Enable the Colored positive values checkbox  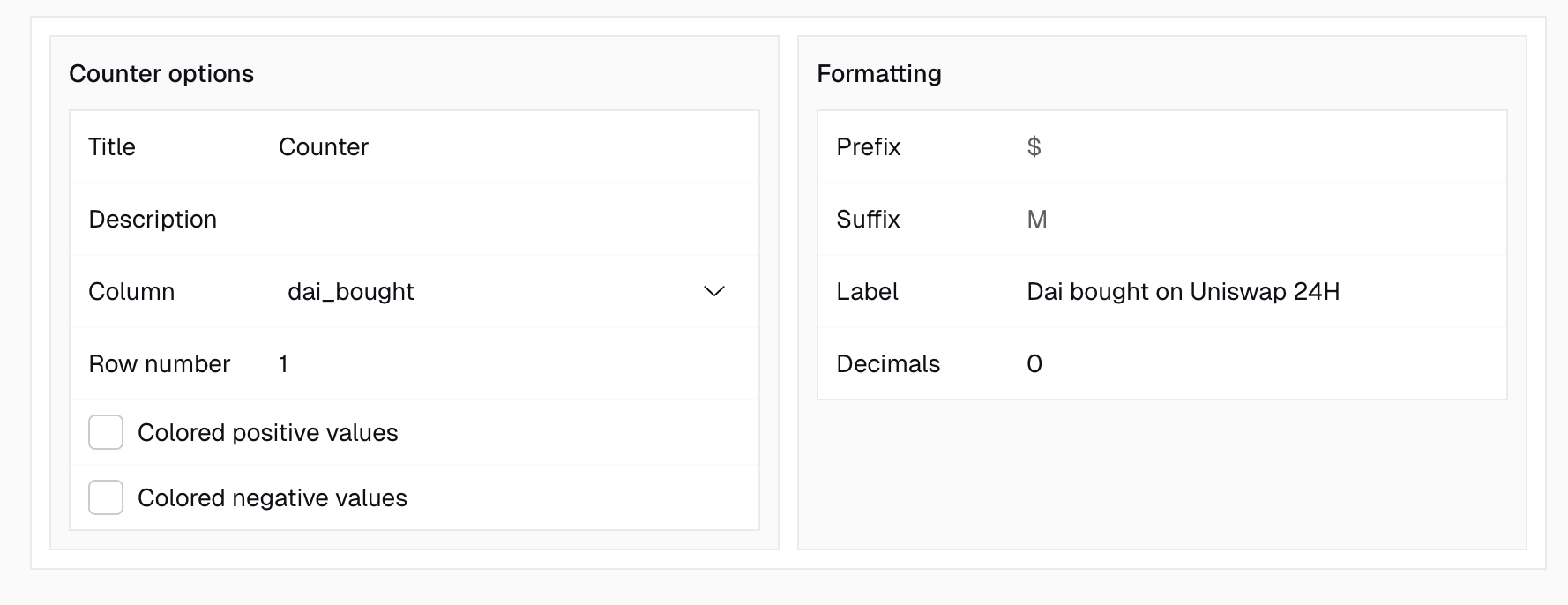pyautogui.click(x=106, y=432)
